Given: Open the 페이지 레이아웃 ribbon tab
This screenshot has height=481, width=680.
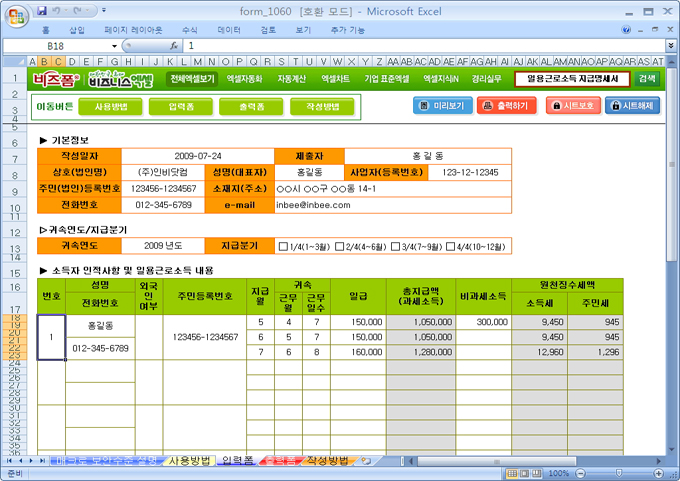Looking at the screenshot, I should click(x=130, y=31).
